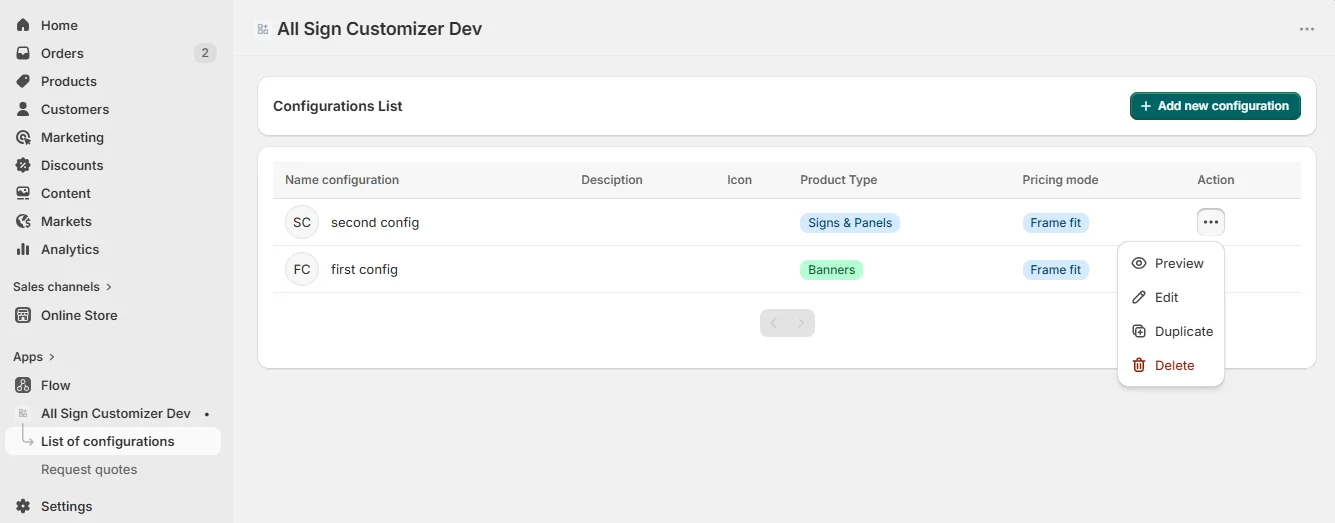Click the Orders inbox icon
Image resolution: width=1335 pixels, height=523 pixels.
pos(23,53)
